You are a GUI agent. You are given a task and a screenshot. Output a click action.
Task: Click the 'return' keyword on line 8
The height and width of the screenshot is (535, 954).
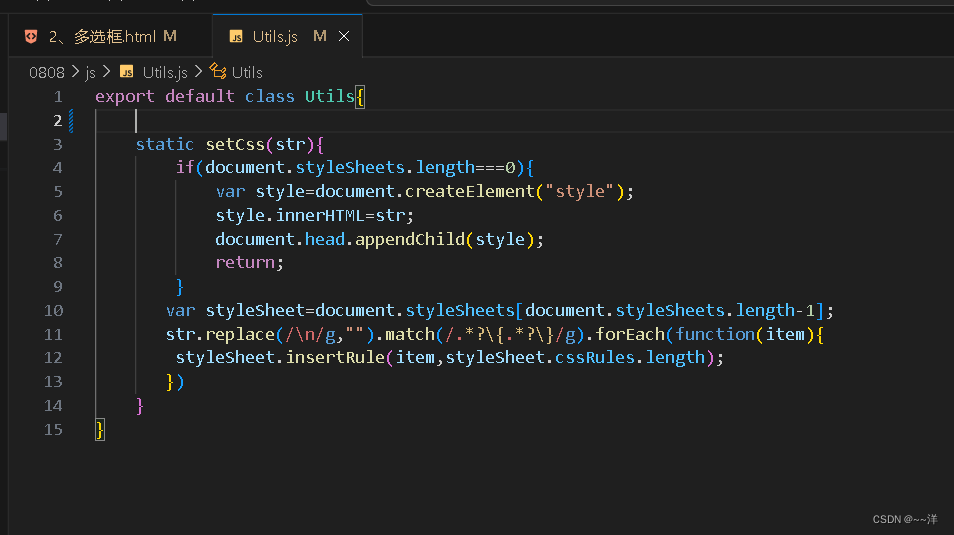(245, 262)
